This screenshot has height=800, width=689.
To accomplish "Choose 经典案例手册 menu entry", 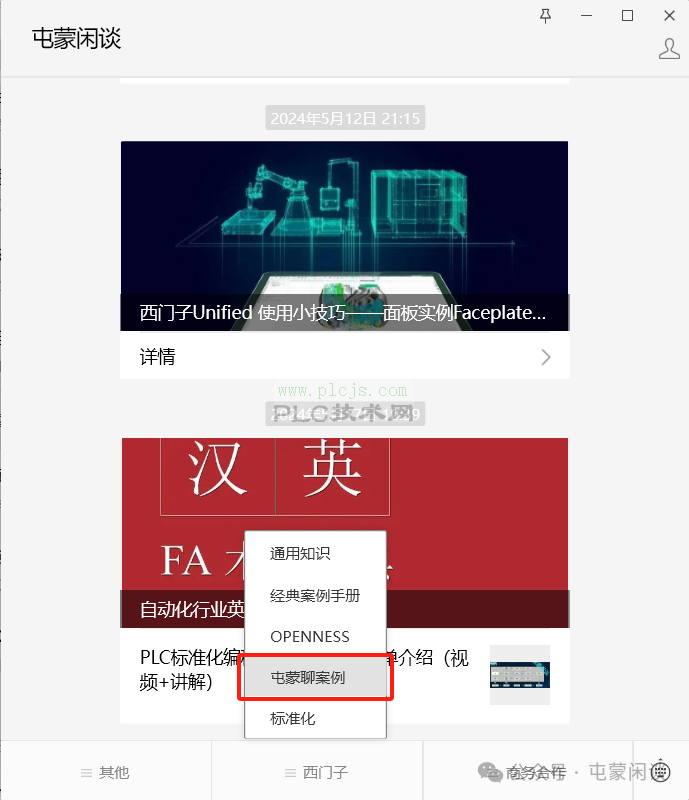I will [315, 595].
